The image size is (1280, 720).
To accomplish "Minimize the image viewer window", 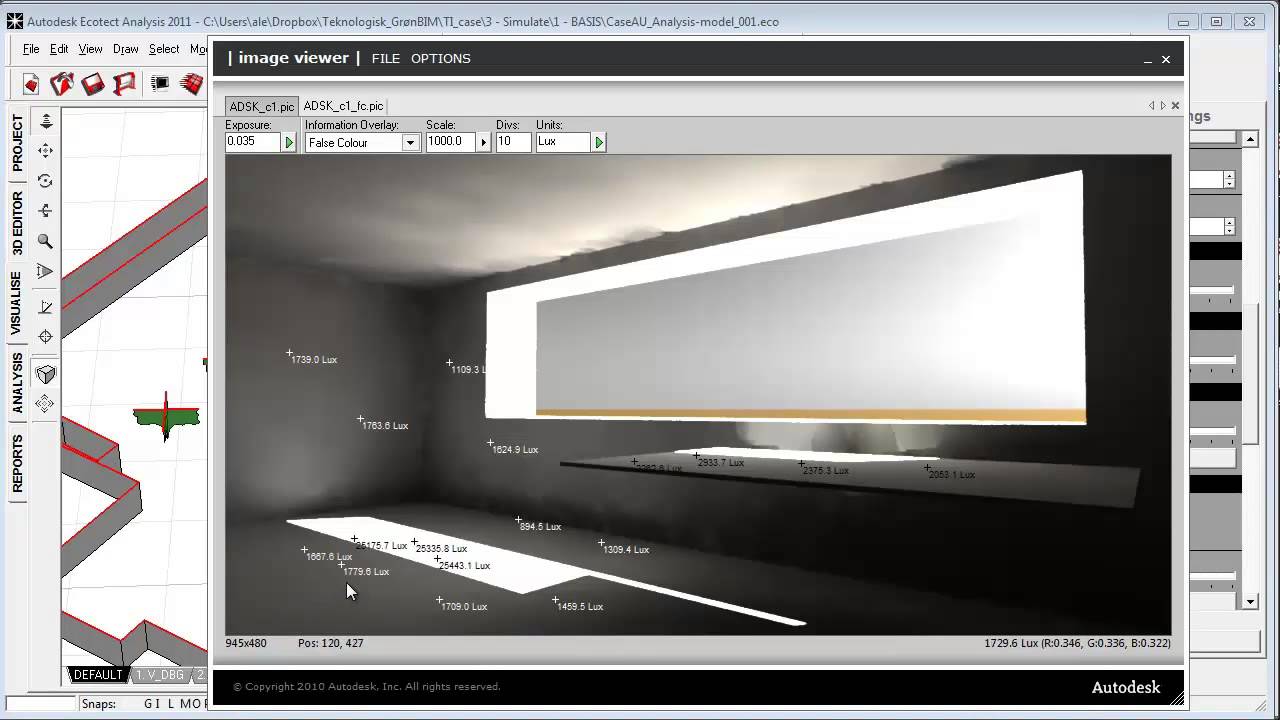I will pos(1147,60).
